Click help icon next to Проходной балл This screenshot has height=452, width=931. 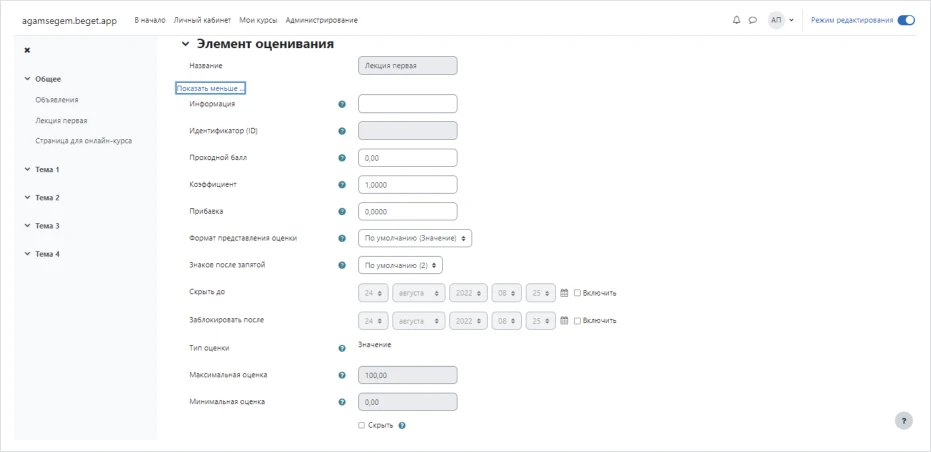342,158
